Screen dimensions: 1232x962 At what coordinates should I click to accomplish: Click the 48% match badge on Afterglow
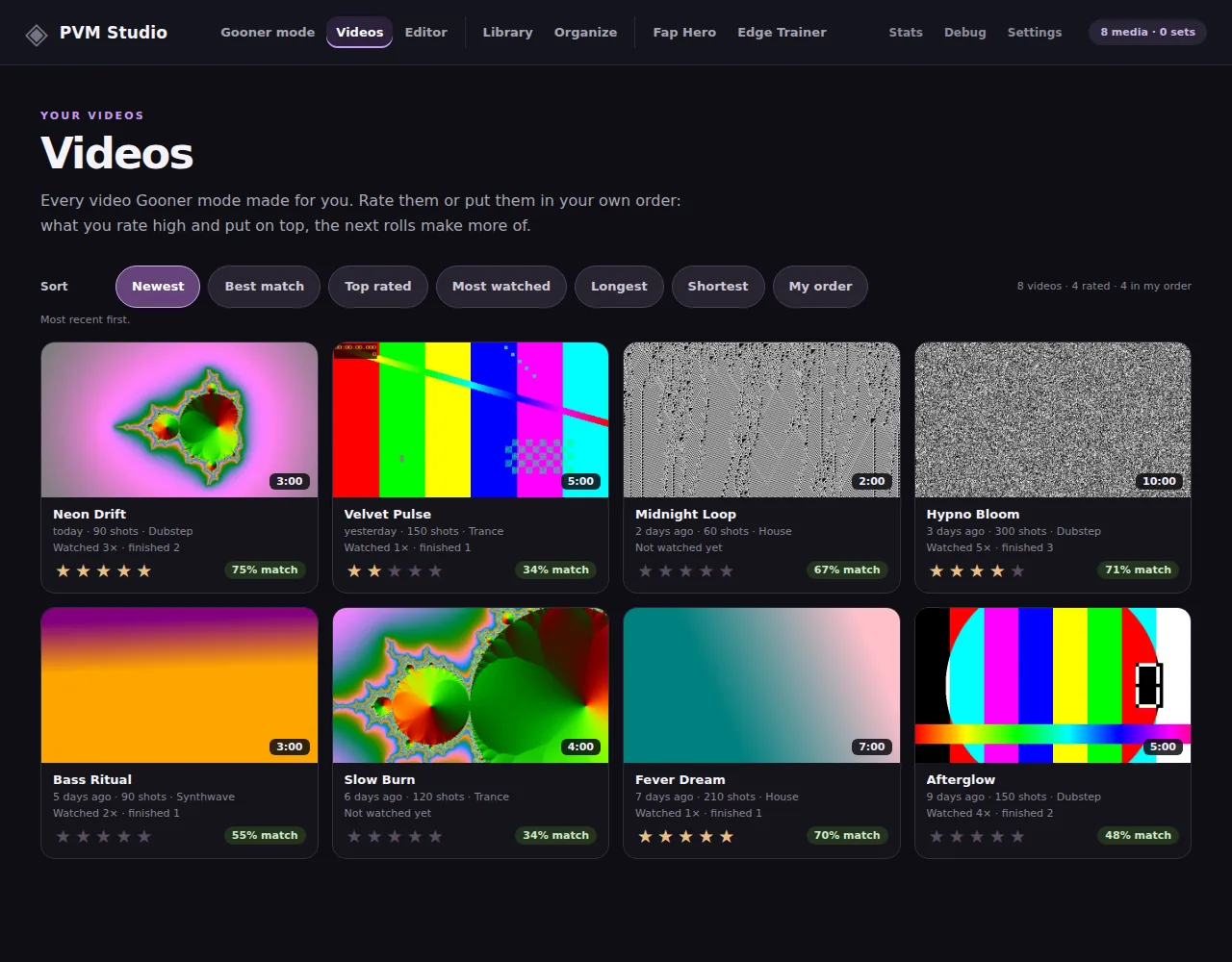pyautogui.click(x=1138, y=835)
